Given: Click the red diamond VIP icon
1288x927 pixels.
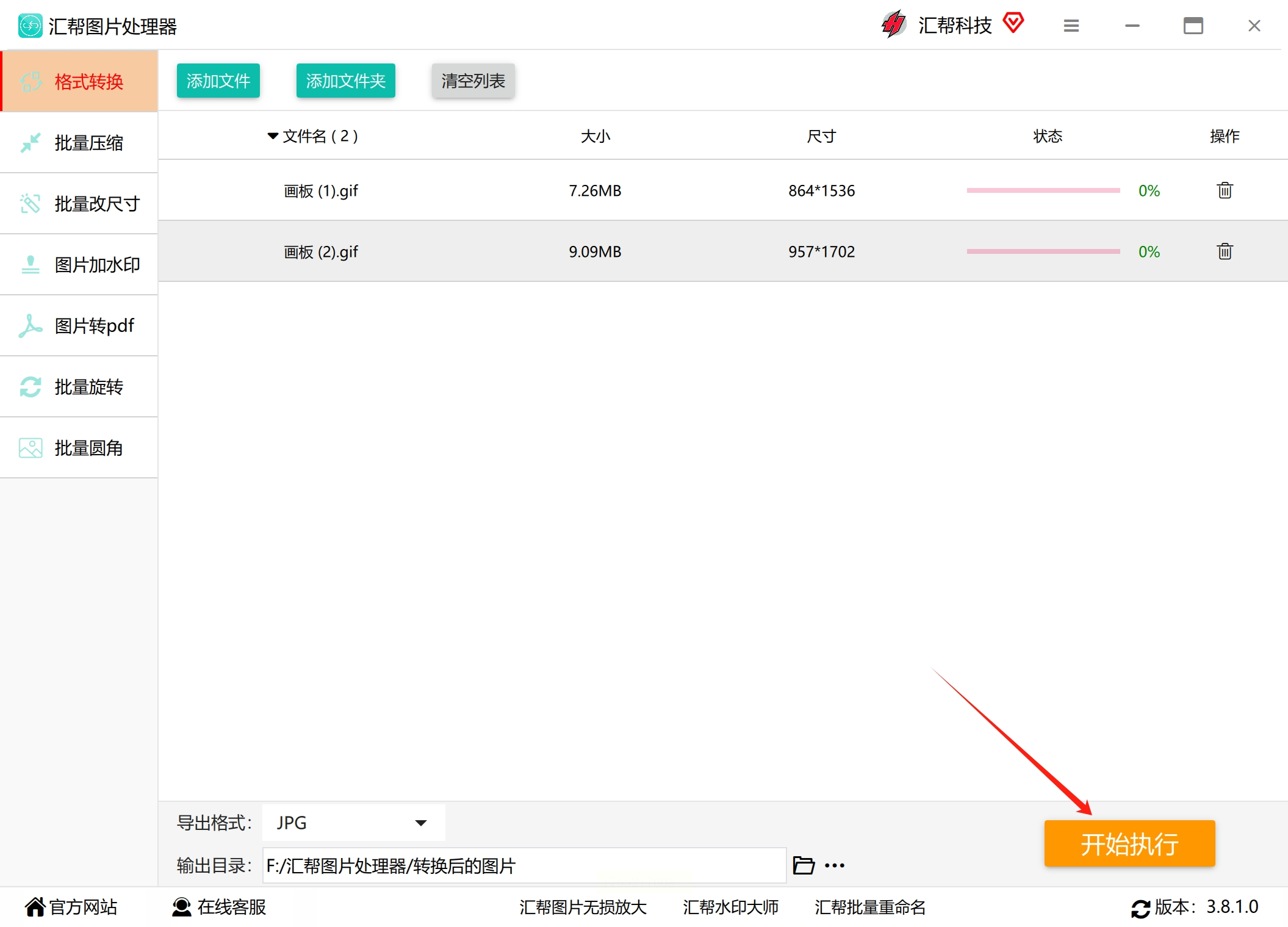Looking at the screenshot, I should click(1013, 23).
